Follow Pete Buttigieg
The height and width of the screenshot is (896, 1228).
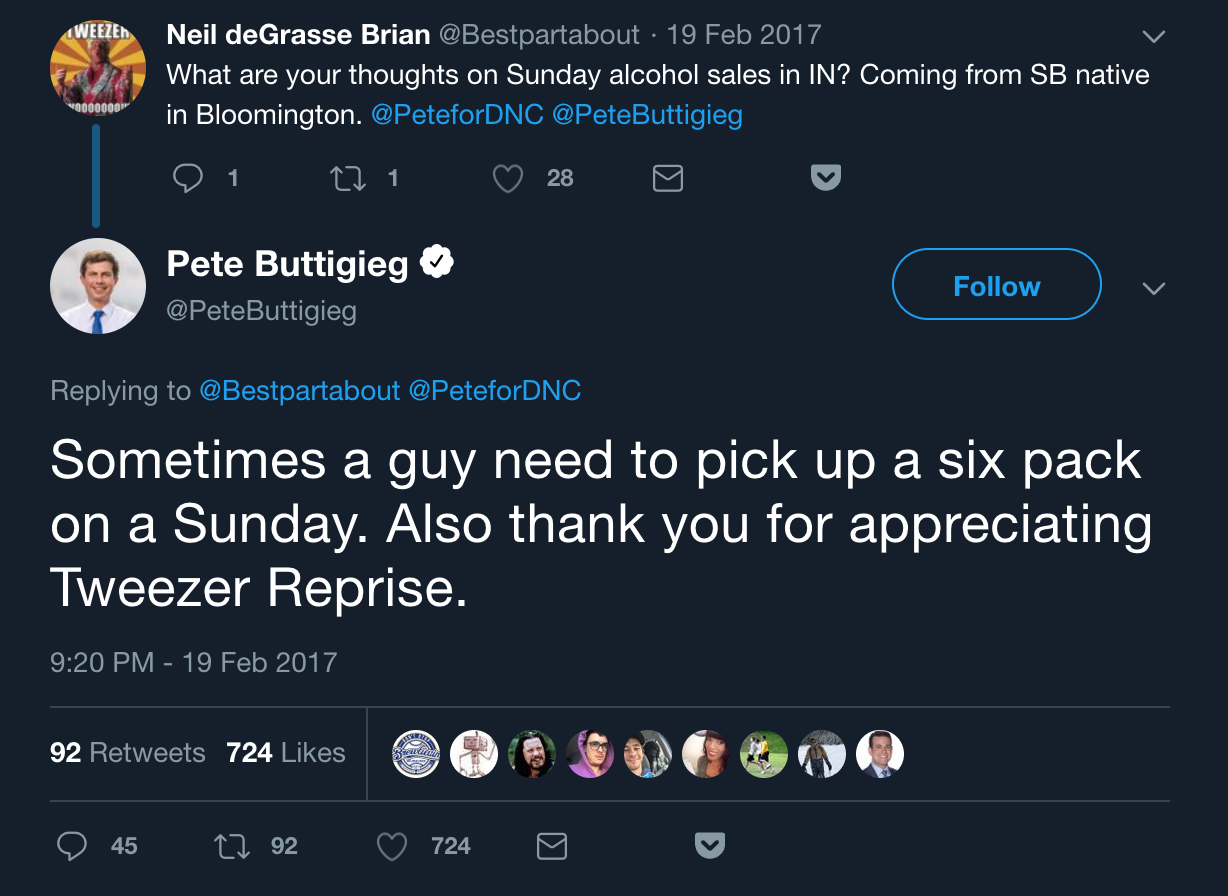click(x=996, y=285)
